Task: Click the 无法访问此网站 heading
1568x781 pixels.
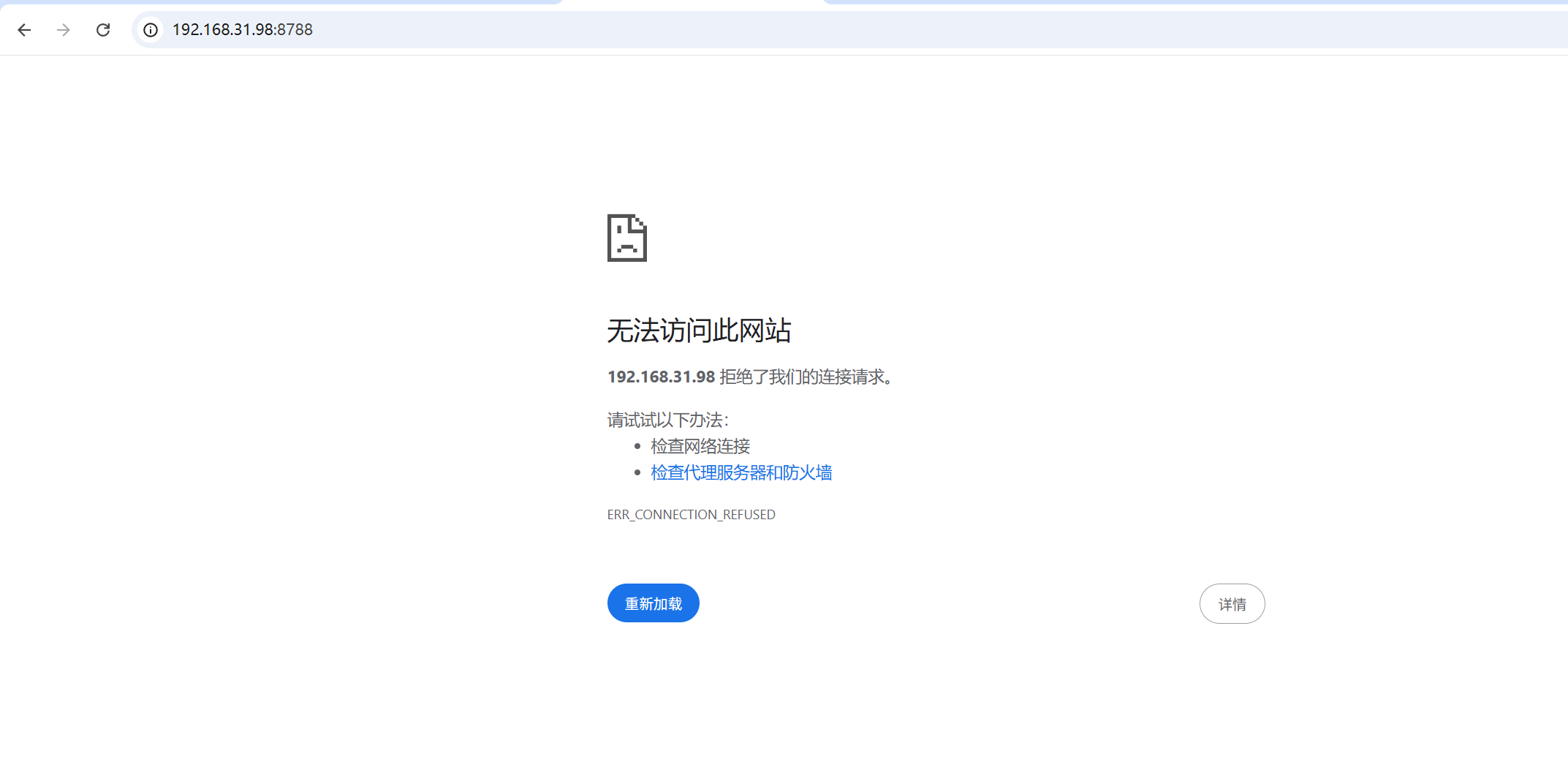Action: [699, 331]
